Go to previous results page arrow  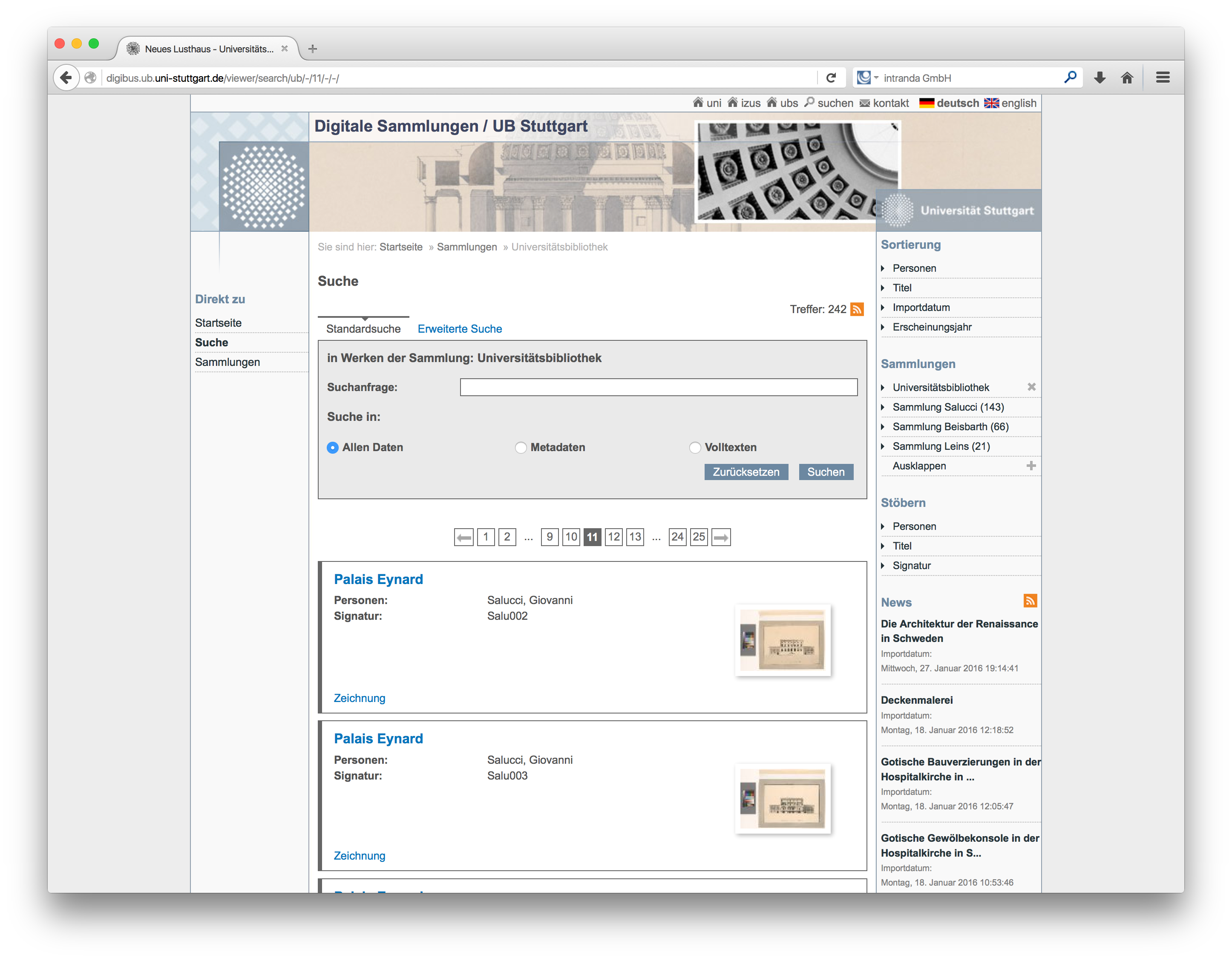tap(463, 537)
